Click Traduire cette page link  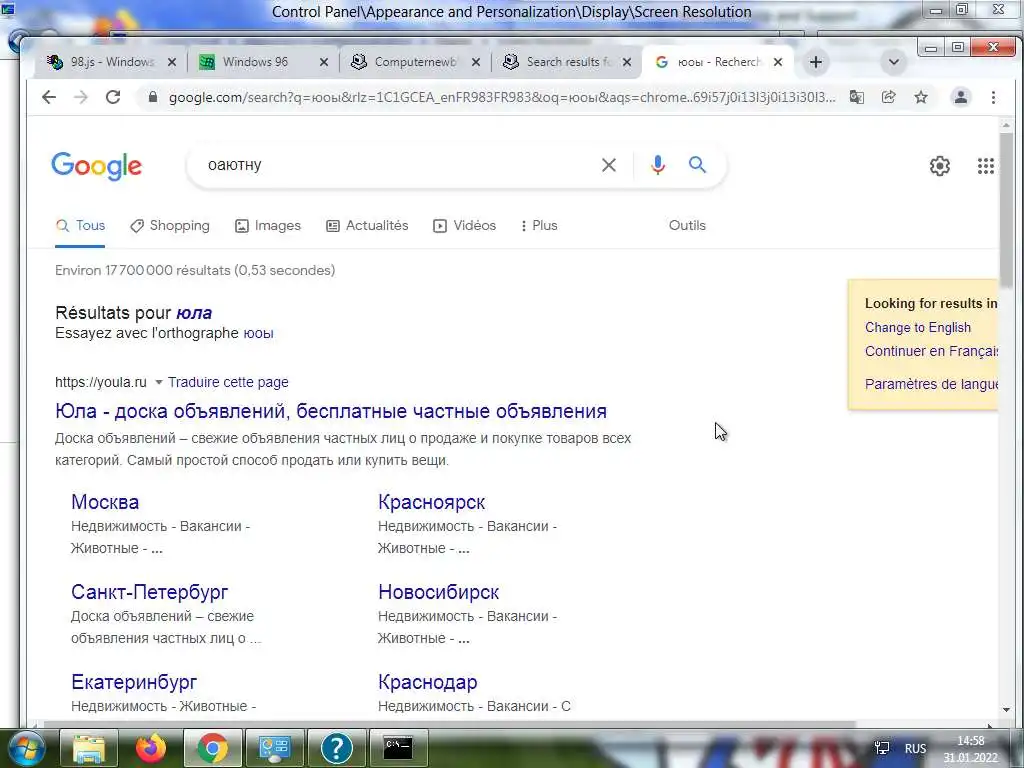[x=228, y=382]
